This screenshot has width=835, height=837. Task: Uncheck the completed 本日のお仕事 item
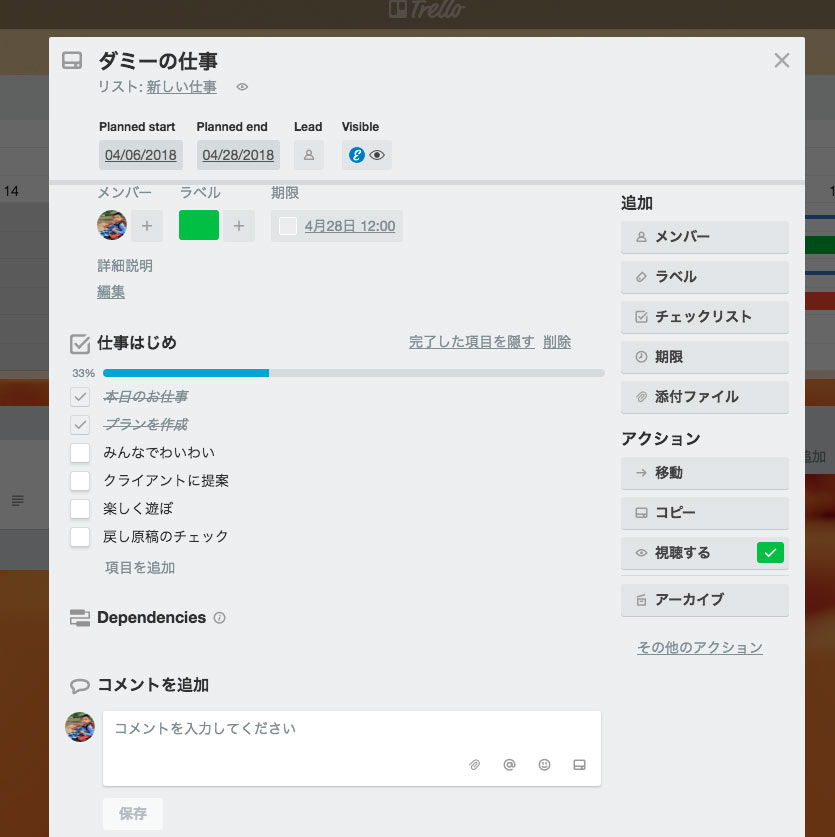(79, 396)
